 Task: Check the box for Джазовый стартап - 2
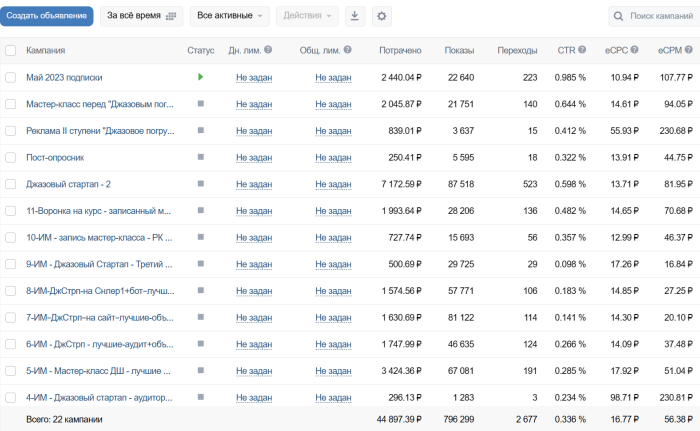coord(11,184)
